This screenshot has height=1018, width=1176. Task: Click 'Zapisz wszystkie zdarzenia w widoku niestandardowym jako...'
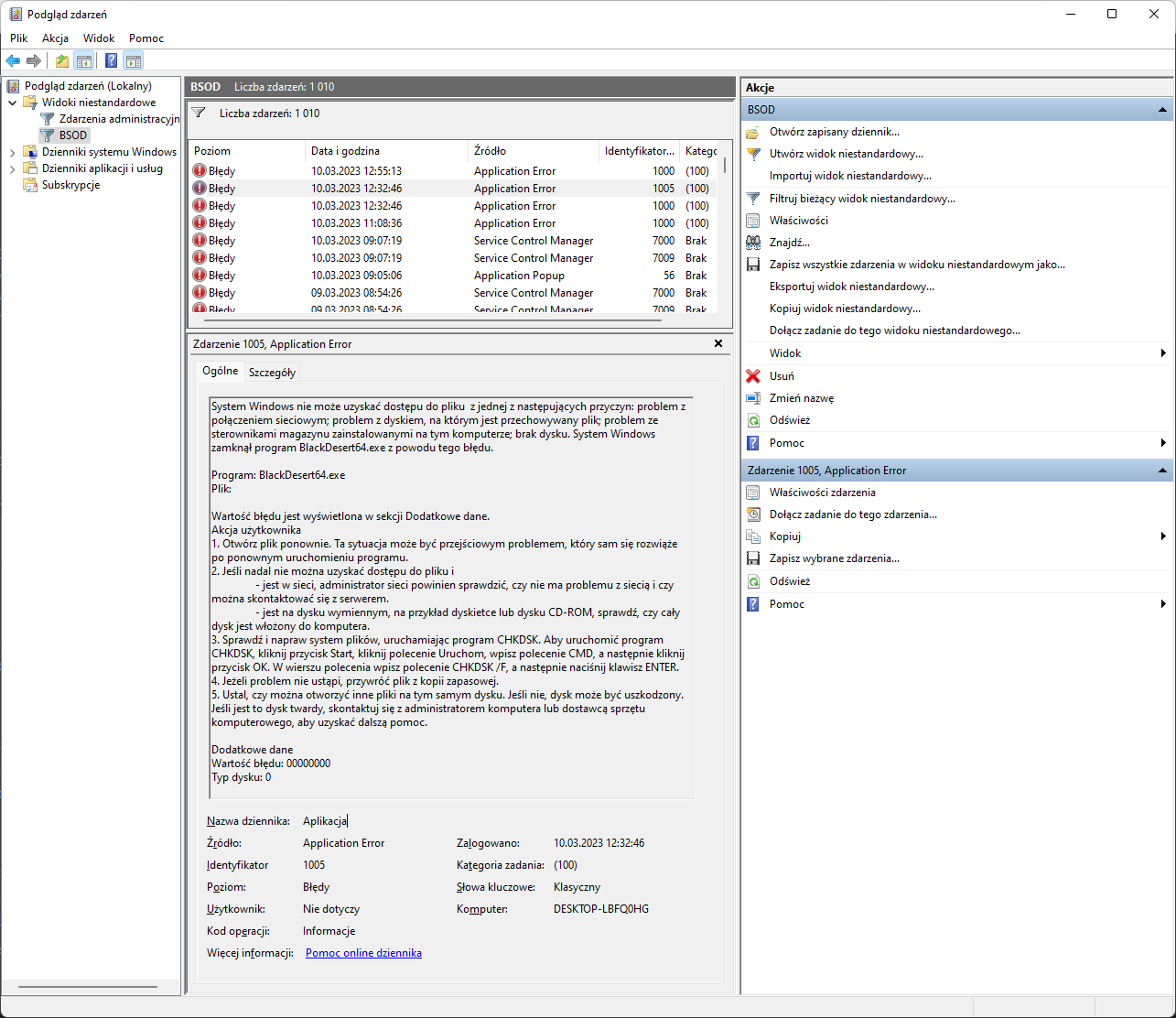point(917,265)
